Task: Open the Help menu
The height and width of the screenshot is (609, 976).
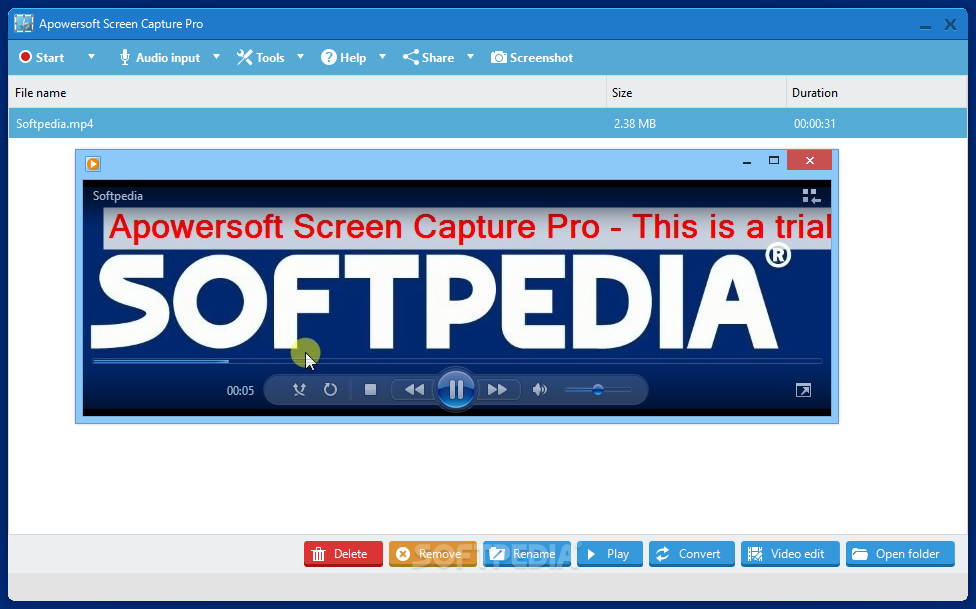Action: (344, 57)
